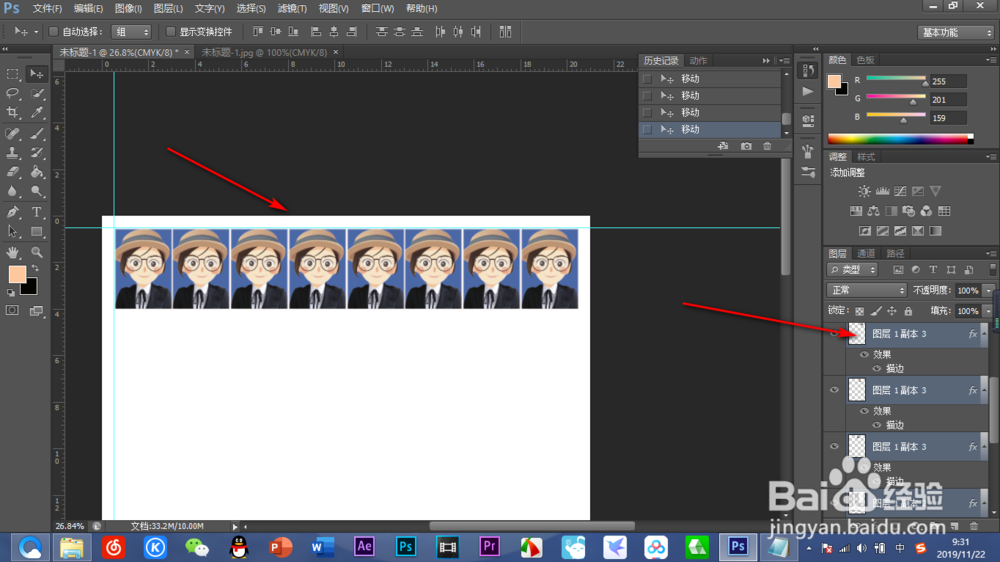Click the R color slider
The height and width of the screenshot is (562, 1000).
(x=896, y=78)
